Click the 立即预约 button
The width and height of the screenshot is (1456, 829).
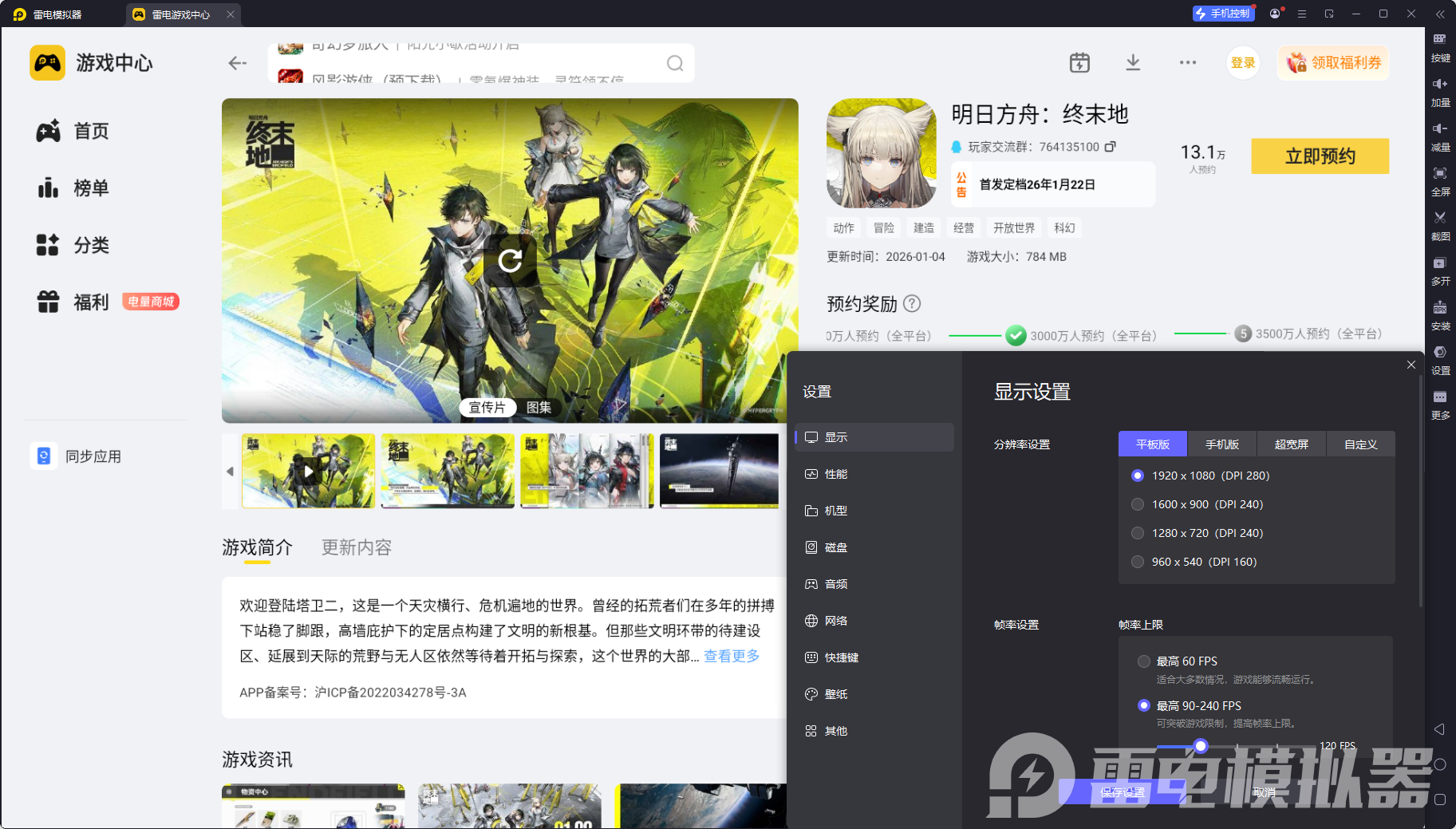[x=1320, y=156]
